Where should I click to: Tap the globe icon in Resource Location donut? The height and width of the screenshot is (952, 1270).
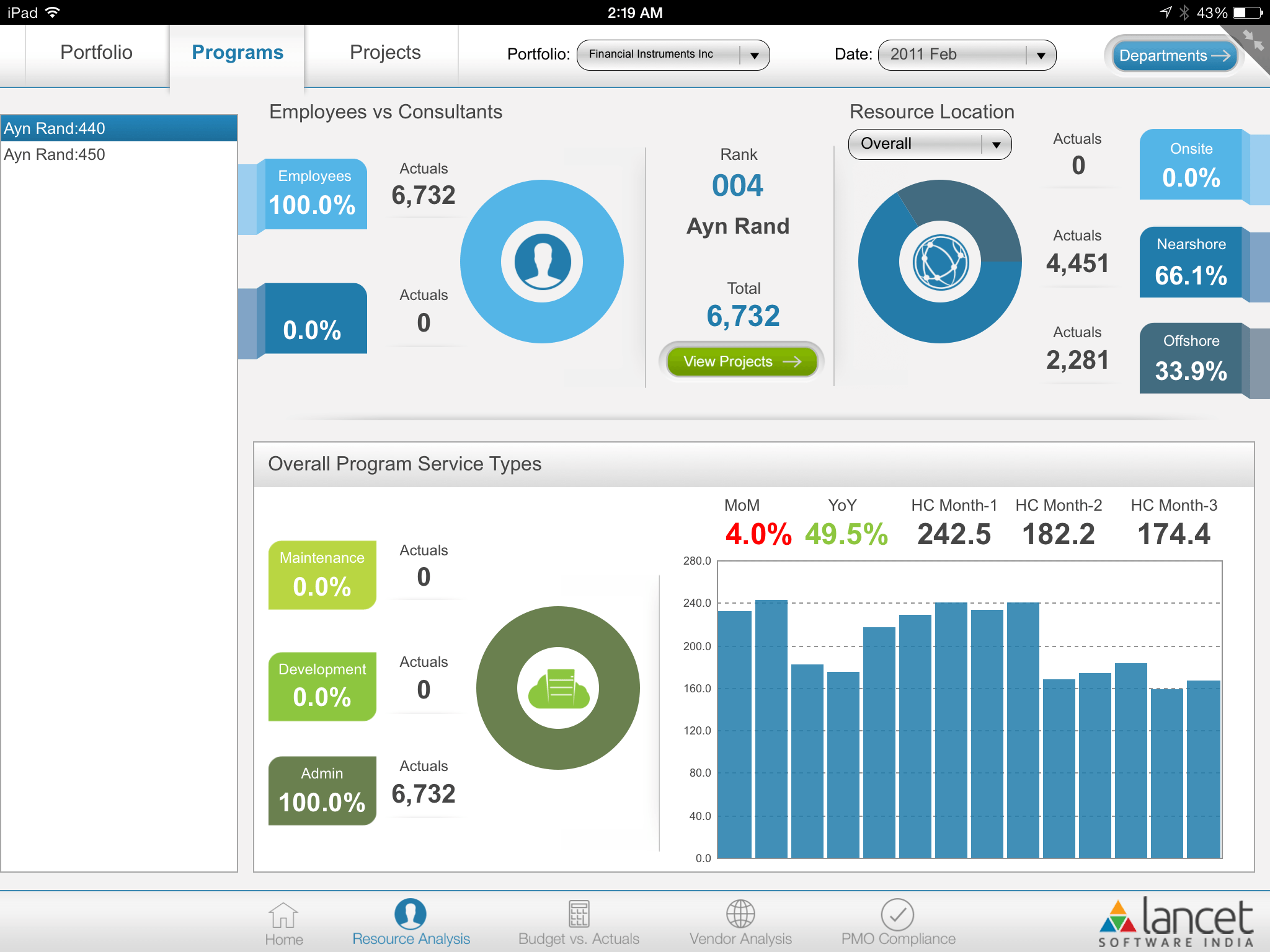940,262
